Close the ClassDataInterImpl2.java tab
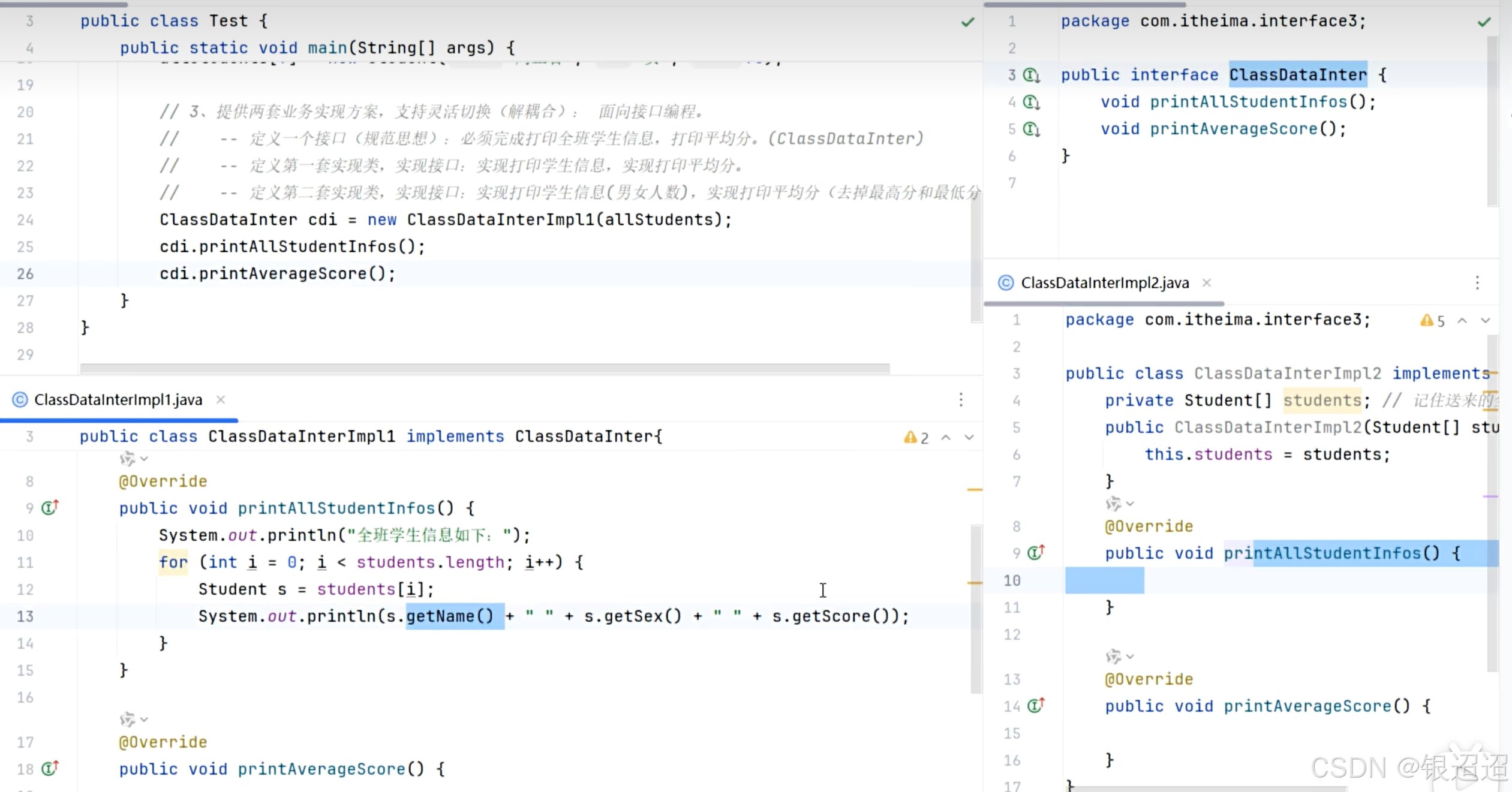This screenshot has width=1512, height=792. (x=1207, y=283)
